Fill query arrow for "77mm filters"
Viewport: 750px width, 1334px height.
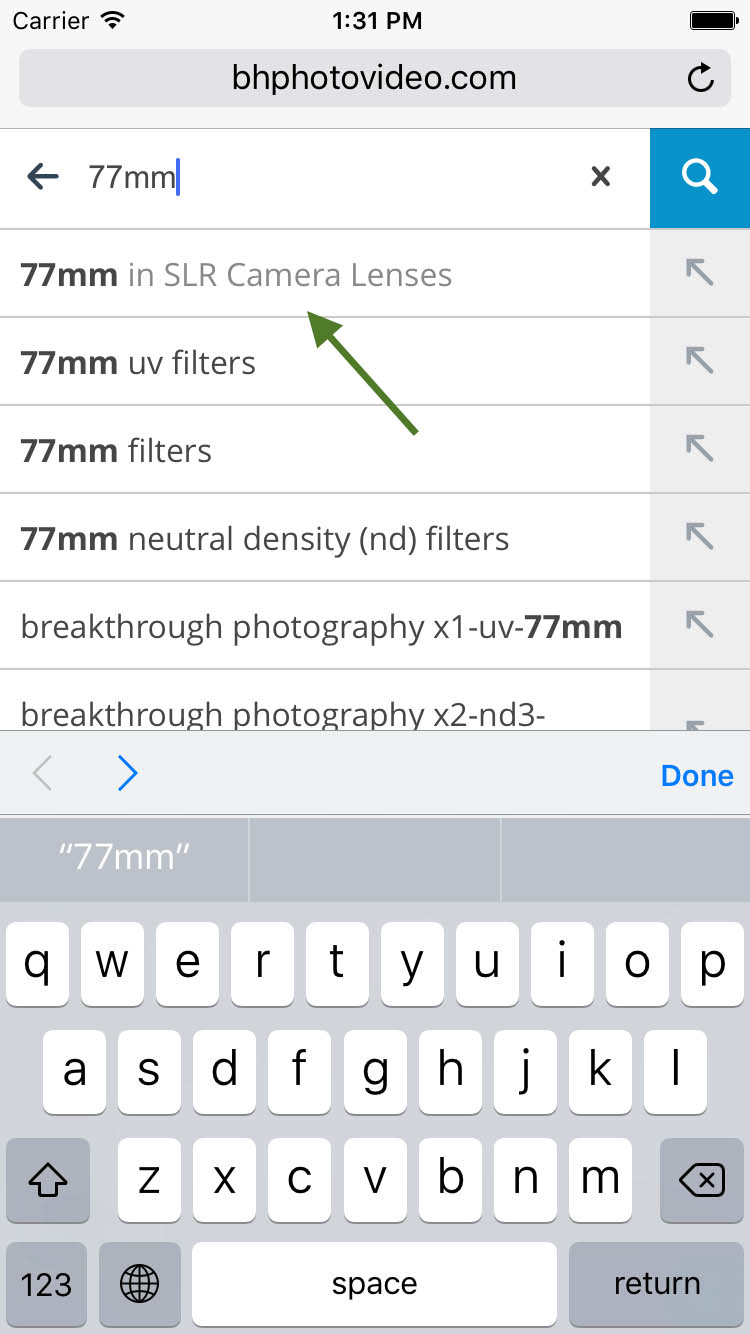pos(700,449)
